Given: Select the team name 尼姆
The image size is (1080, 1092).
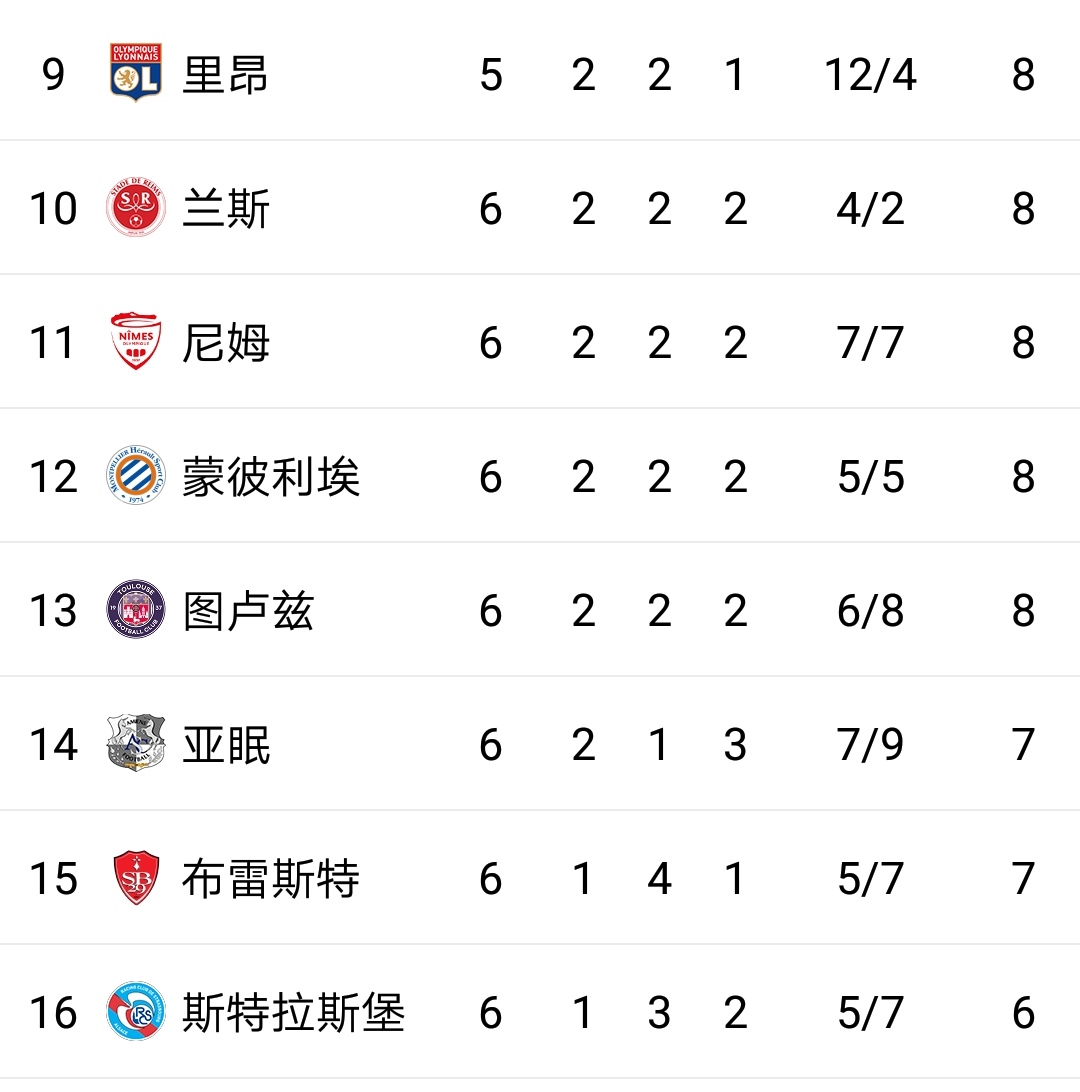Looking at the screenshot, I should pos(225,343).
